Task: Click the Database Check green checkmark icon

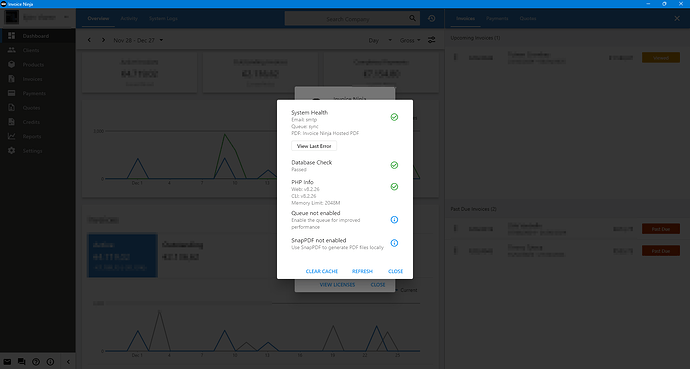Action: tap(394, 165)
